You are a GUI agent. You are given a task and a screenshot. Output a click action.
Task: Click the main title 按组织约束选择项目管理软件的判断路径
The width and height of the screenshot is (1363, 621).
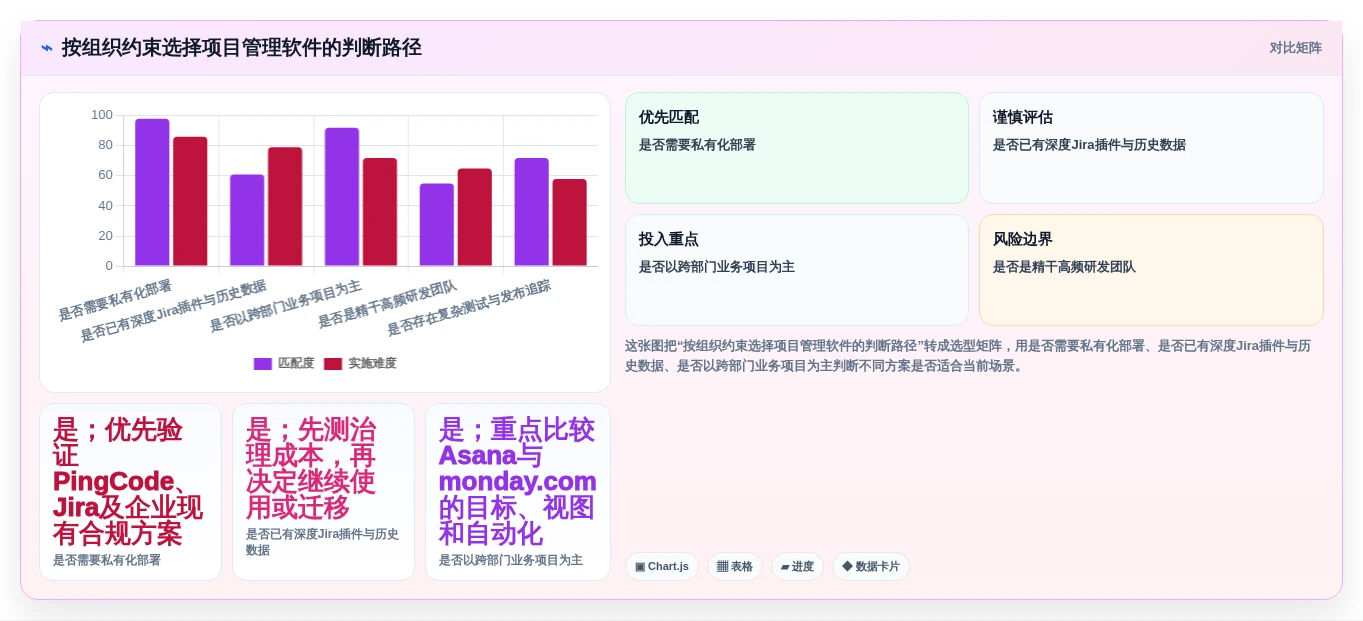(x=242, y=48)
